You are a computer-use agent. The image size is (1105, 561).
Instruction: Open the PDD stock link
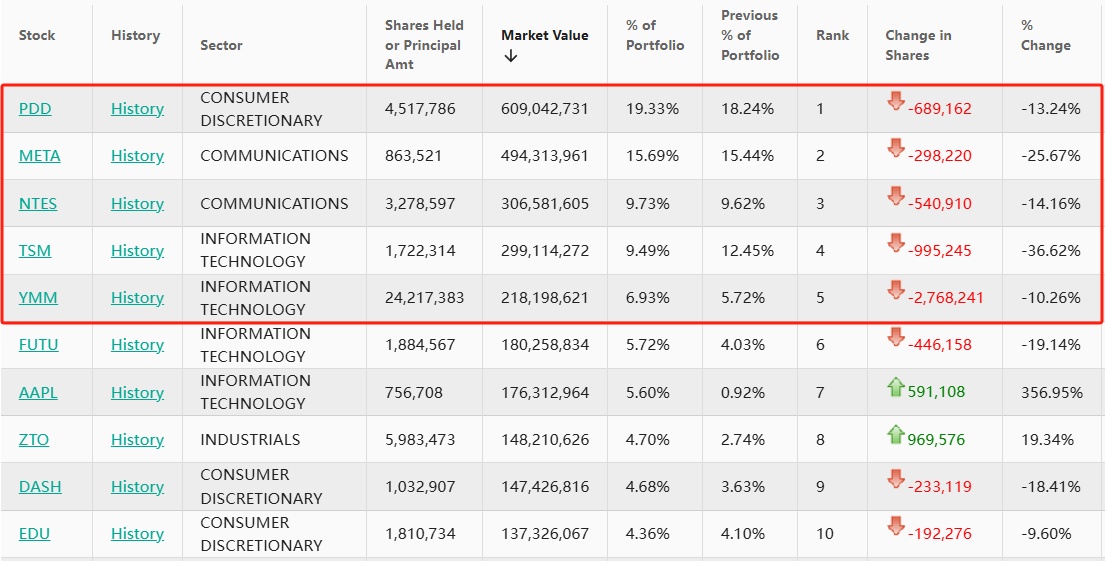pos(35,108)
